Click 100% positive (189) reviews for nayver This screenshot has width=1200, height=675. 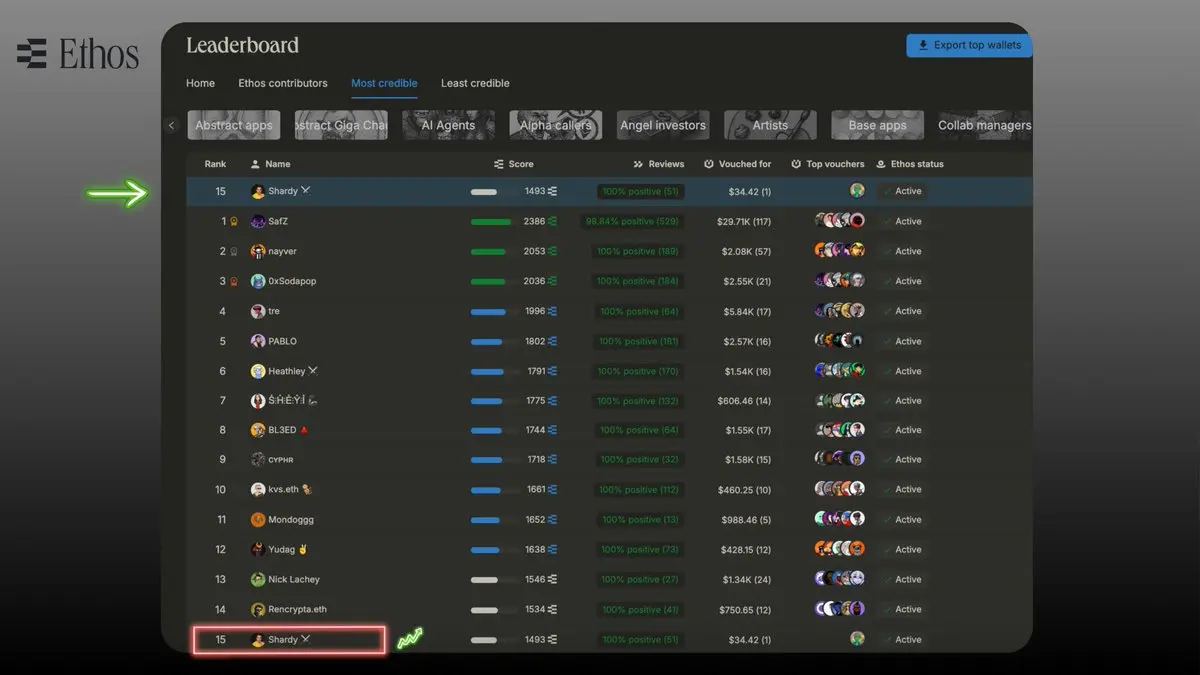pyautogui.click(x=638, y=251)
